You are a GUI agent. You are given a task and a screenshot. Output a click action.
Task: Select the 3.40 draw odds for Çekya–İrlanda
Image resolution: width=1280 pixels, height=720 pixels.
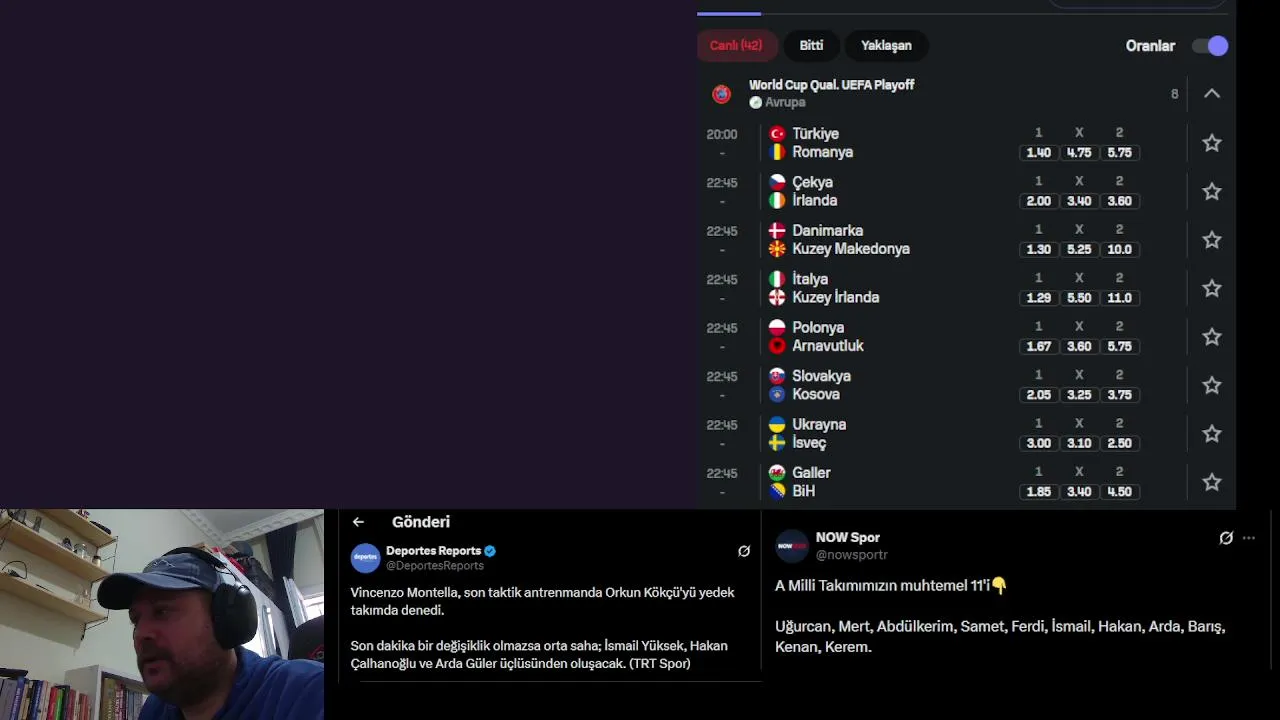pos(1079,201)
